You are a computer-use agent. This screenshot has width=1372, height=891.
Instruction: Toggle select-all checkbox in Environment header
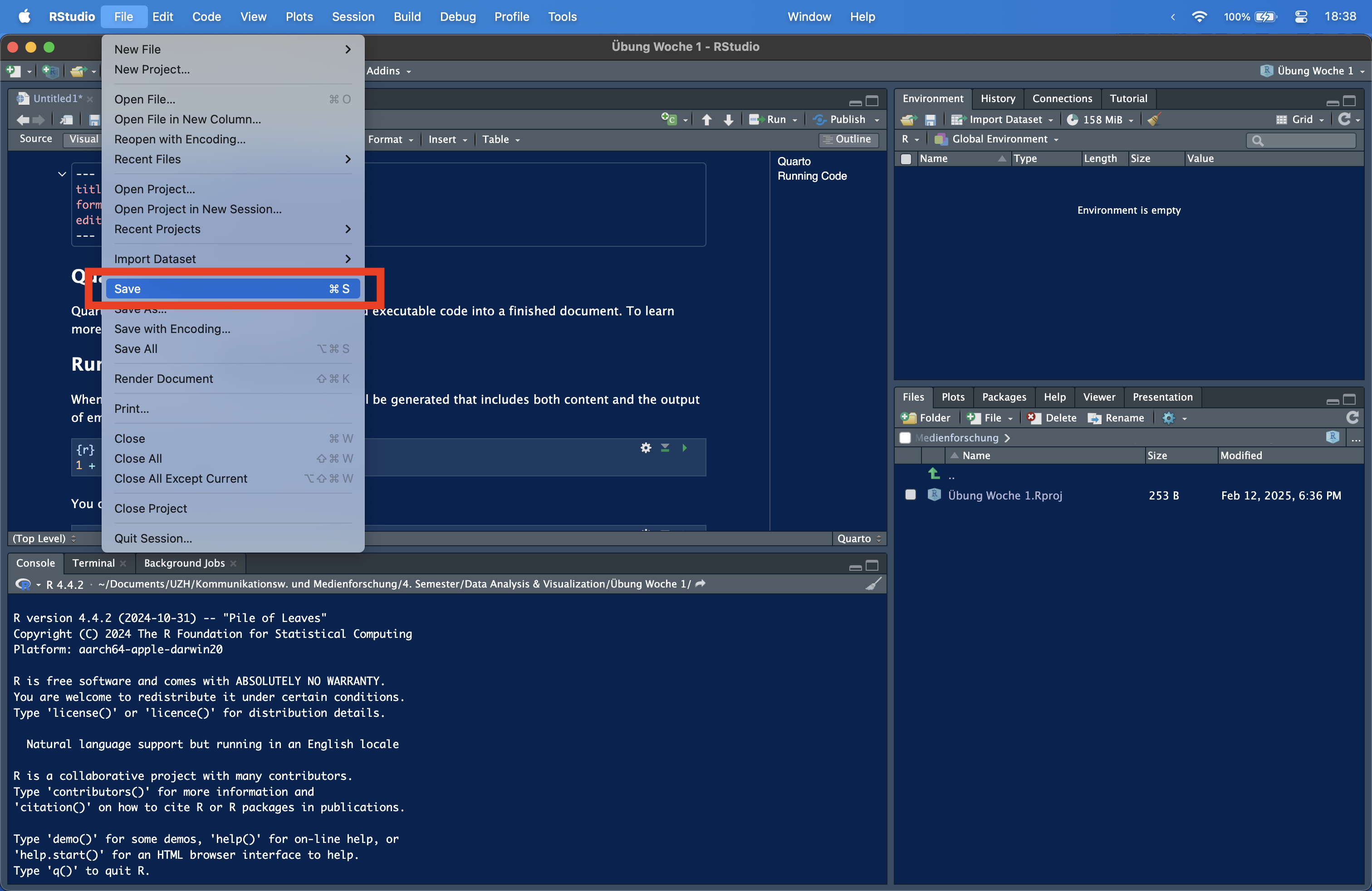(906, 158)
